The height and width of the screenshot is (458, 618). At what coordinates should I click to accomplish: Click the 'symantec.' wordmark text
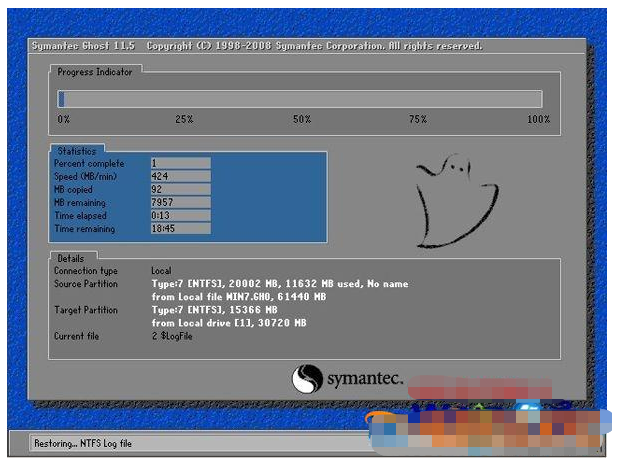(365, 378)
